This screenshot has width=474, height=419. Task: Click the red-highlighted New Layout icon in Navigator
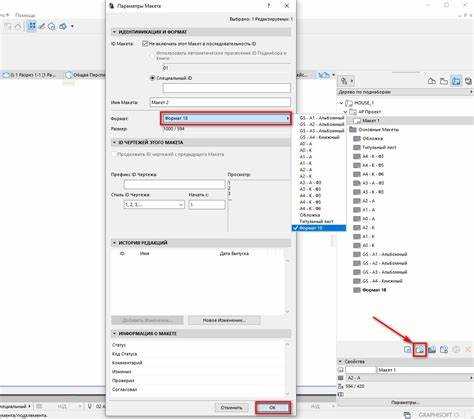[x=420, y=350]
